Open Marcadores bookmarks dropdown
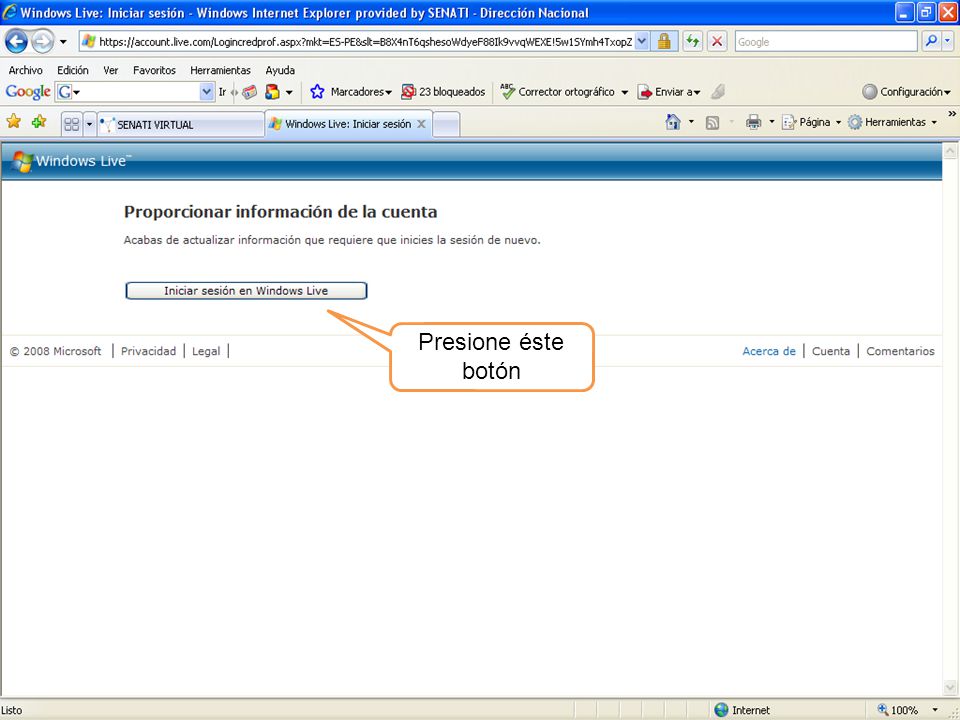This screenshot has width=960, height=720. (361, 92)
